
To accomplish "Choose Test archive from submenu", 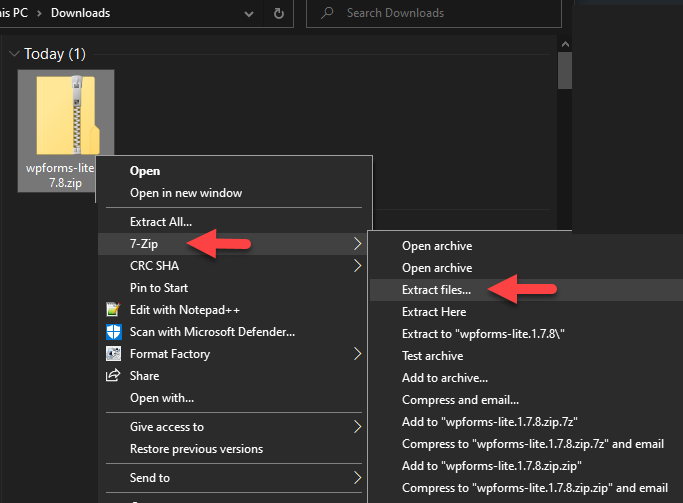I will pos(432,356).
